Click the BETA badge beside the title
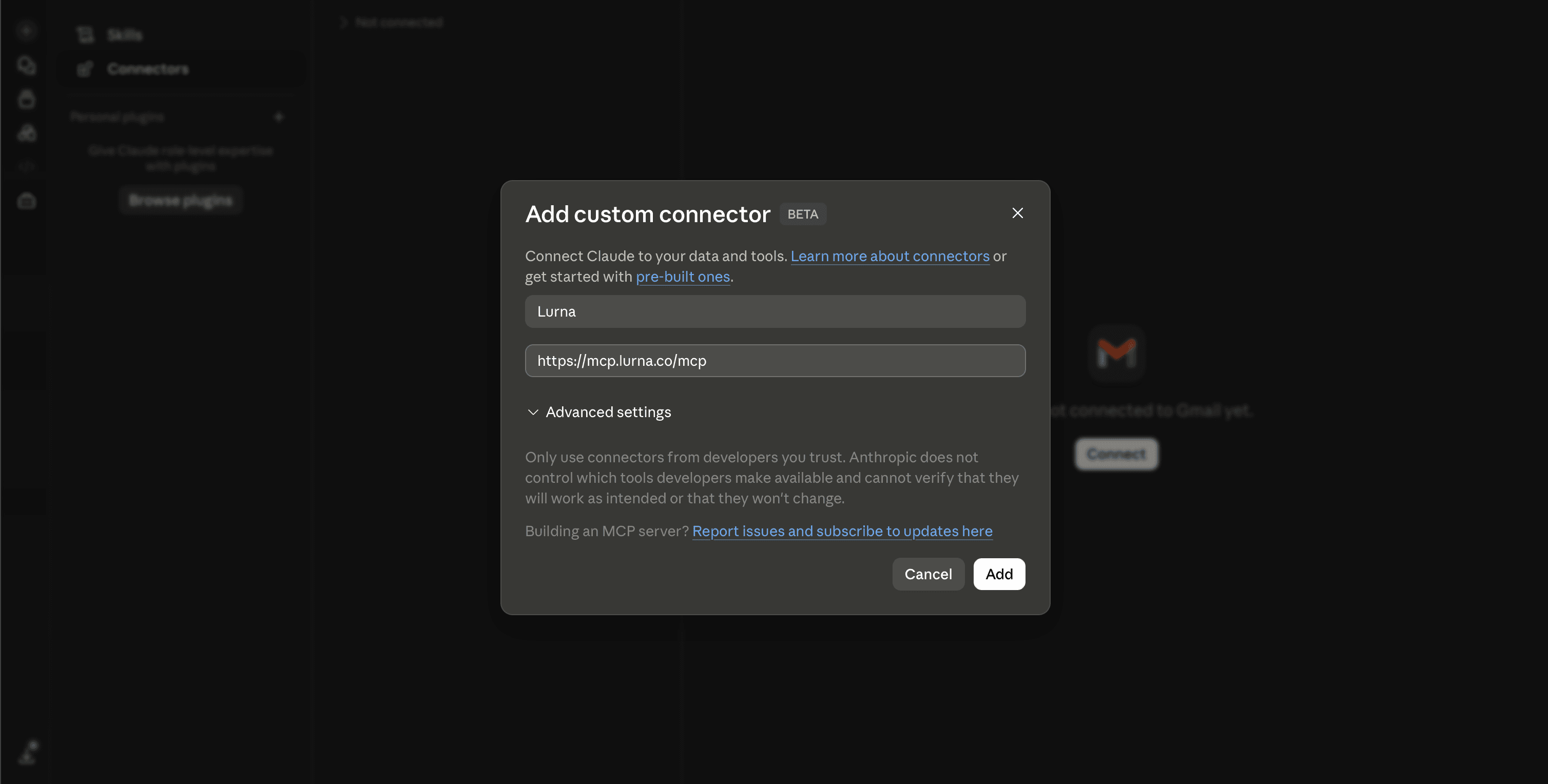Screen dimensions: 1548x784 [x=803, y=214]
